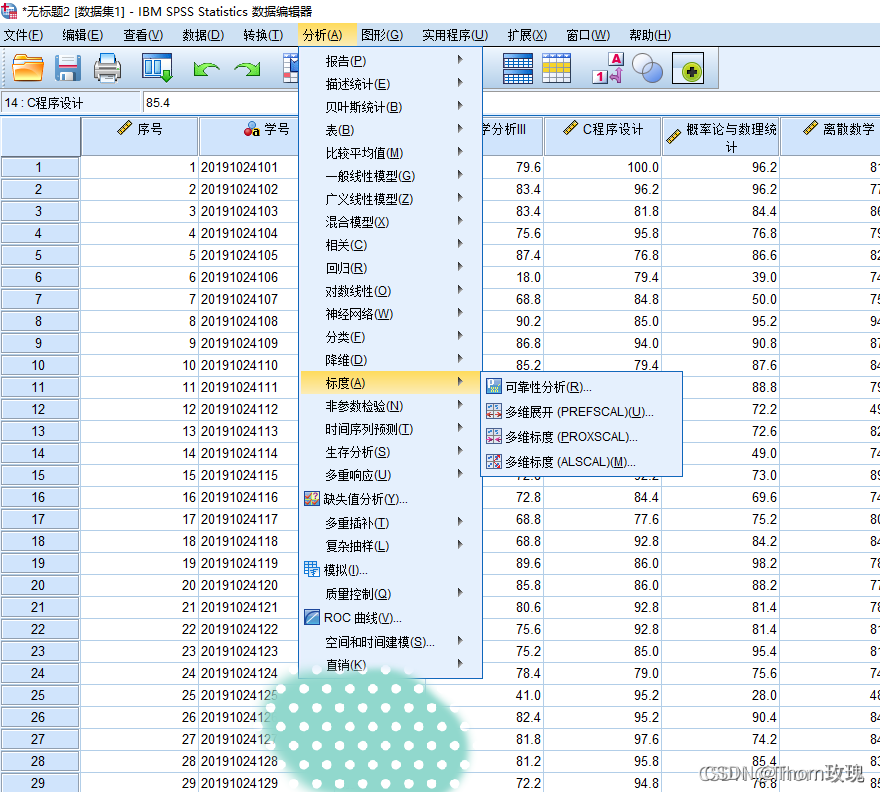Expand 表 submenu
Viewport: 880px width, 792px height.
pos(391,130)
